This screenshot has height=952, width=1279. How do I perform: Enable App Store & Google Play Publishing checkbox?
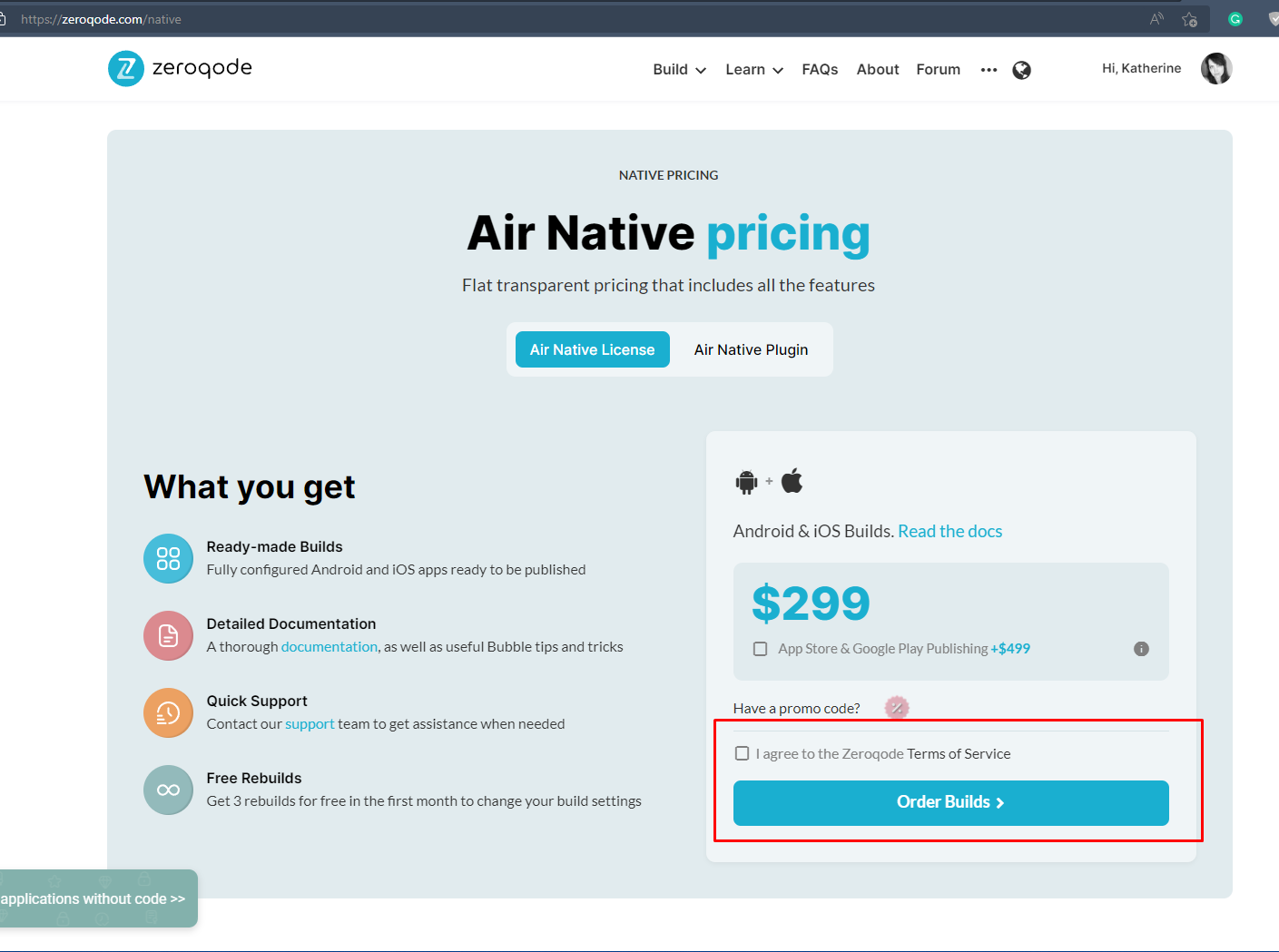(761, 649)
